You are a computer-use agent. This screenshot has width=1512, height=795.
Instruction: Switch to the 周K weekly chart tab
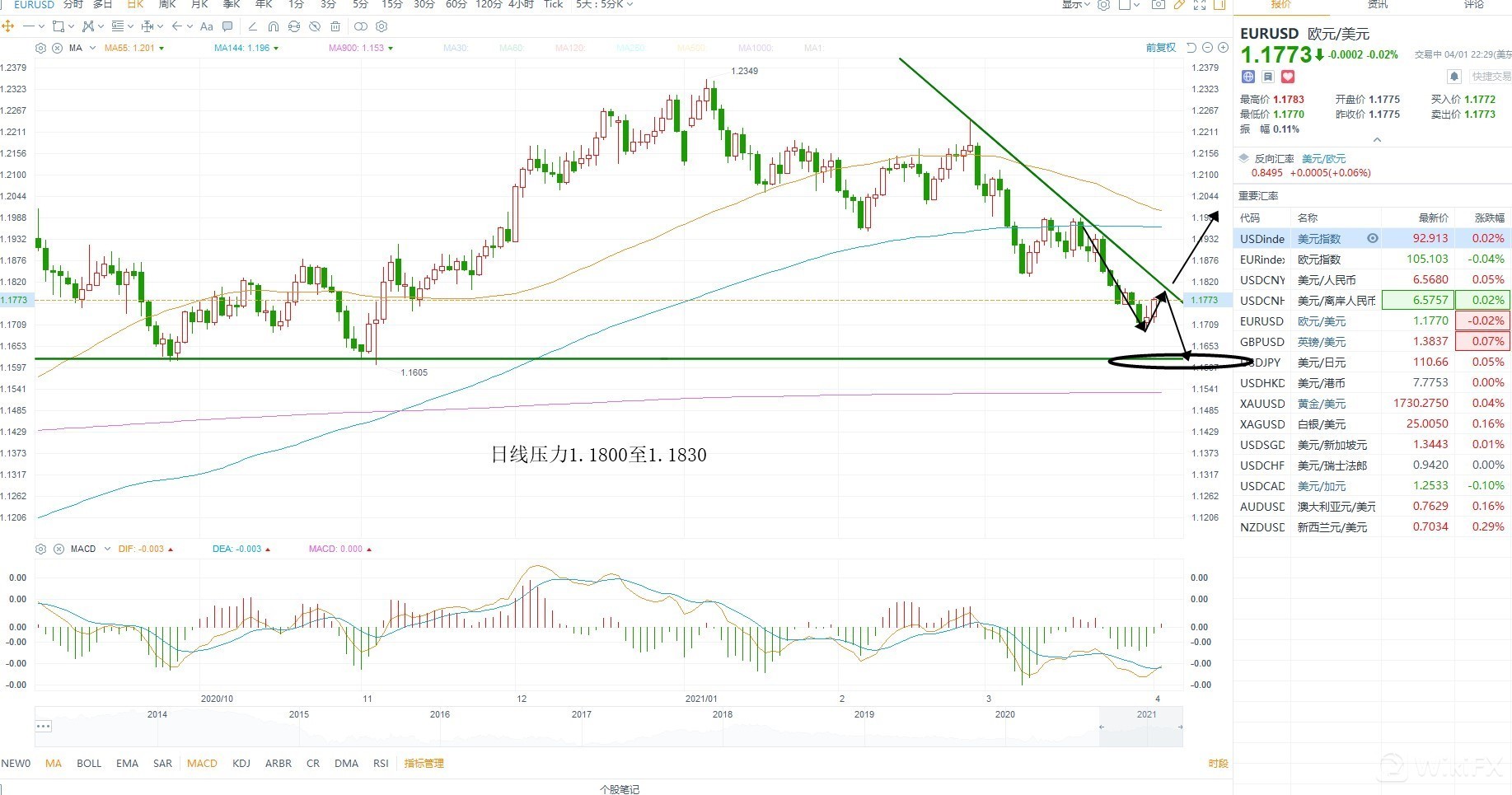(x=167, y=5)
